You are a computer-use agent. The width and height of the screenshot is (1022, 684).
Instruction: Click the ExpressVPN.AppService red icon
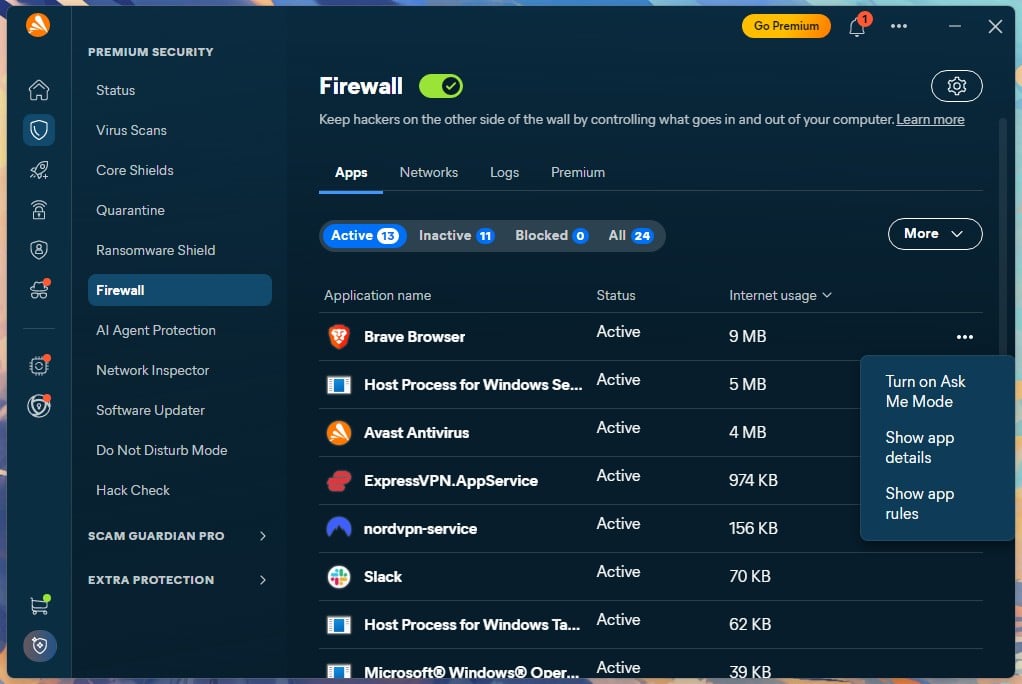coord(339,481)
